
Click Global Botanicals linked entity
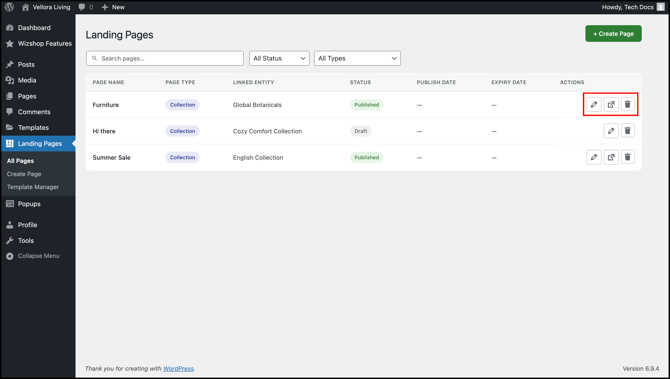pos(257,105)
